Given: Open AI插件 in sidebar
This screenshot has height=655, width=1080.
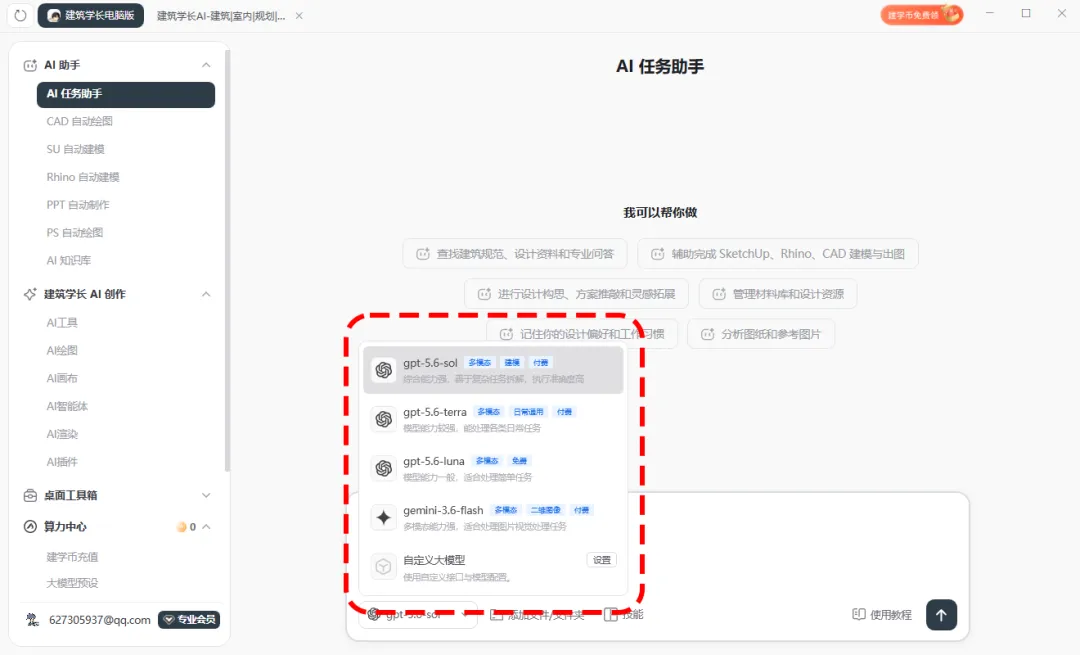Looking at the screenshot, I should coord(62,462).
